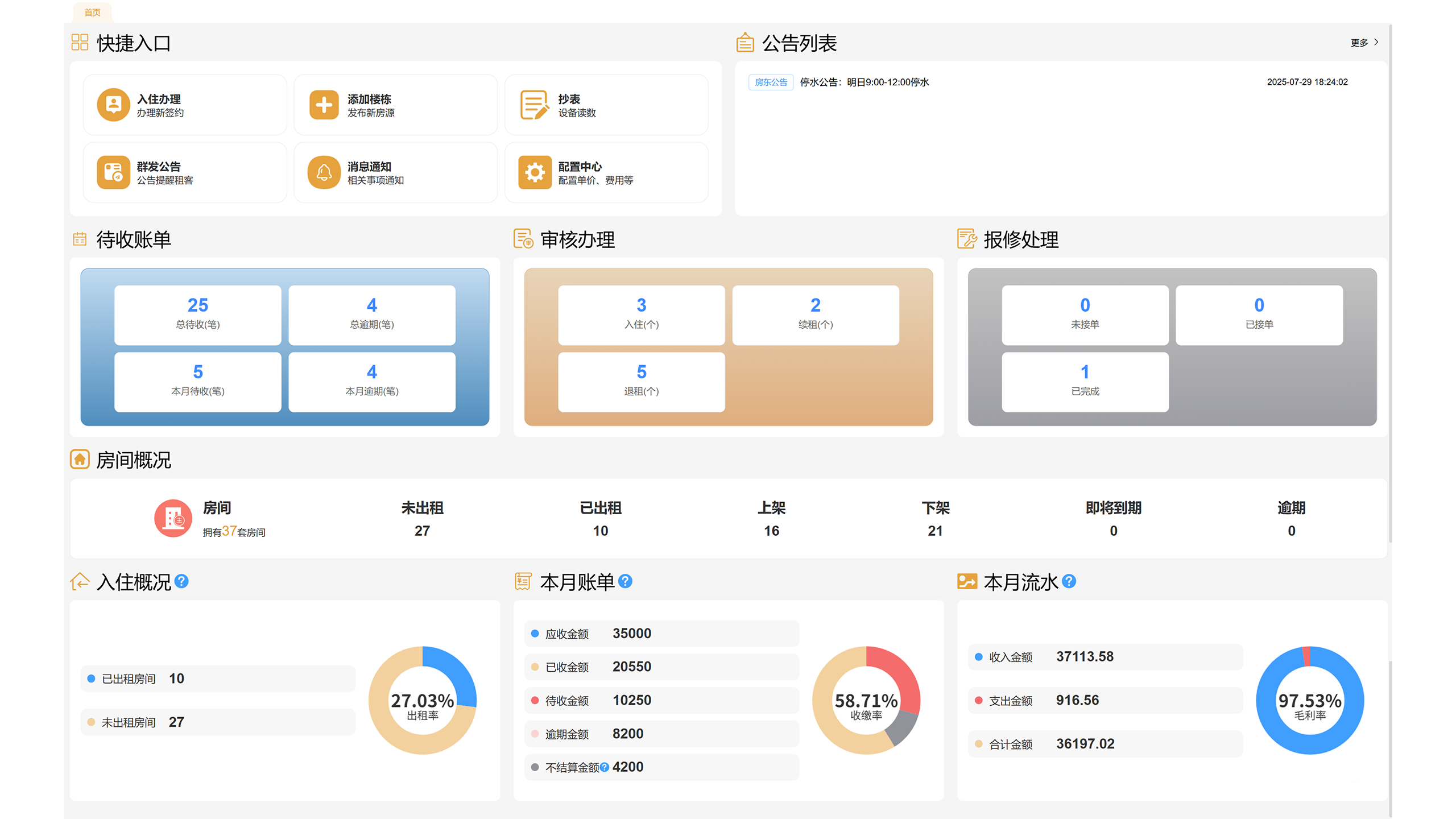The height and width of the screenshot is (819, 1456).
Task: Open the 停水公告 announcement entry
Action: (864, 82)
